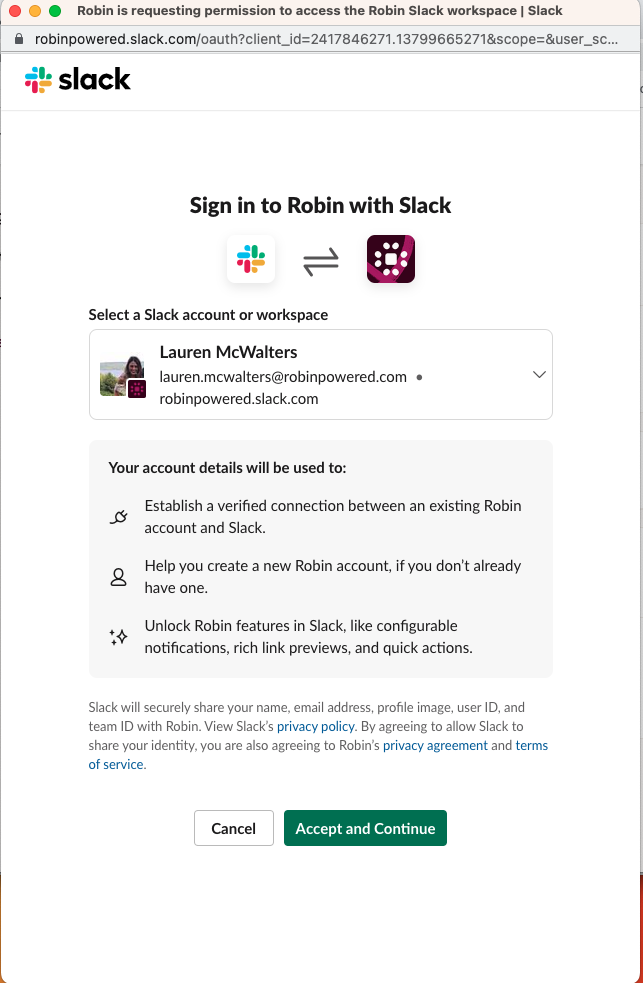Click the yellow minimize window button
Viewport: 643px width, 983px height.
pos(35,11)
